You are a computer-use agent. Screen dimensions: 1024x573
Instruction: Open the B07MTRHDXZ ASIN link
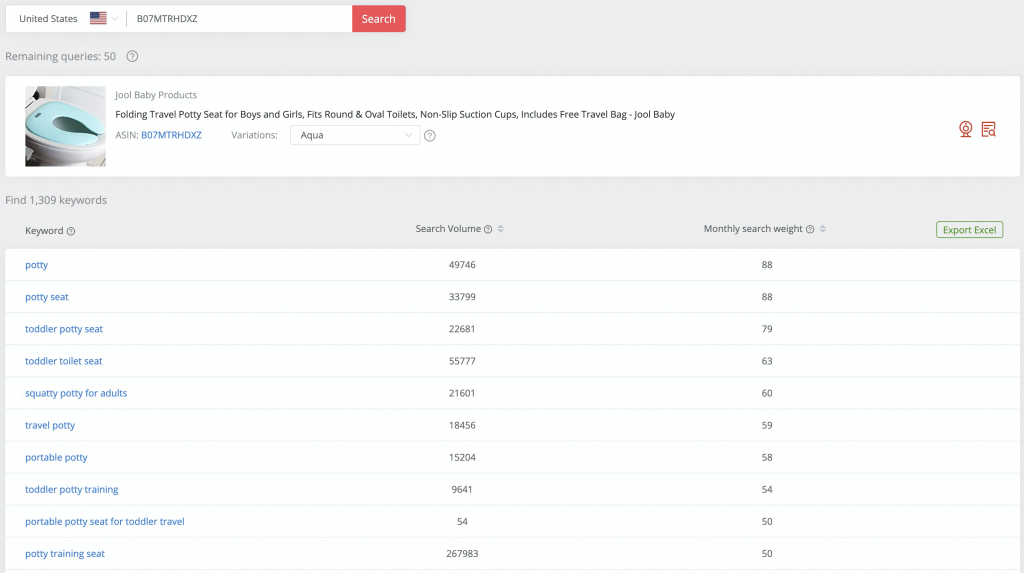(171, 135)
